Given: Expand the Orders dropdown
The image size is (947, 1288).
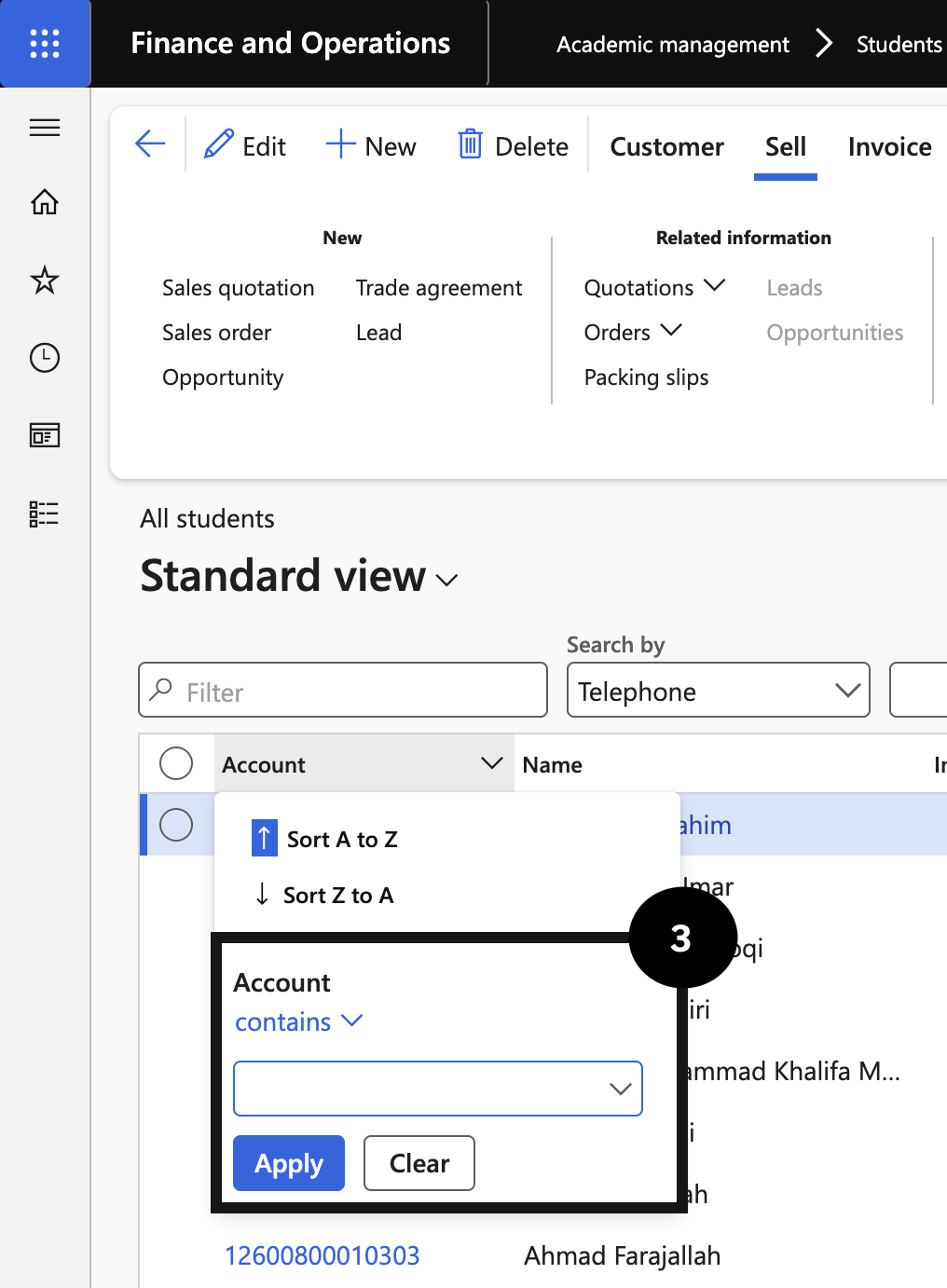Looking at the screenshot, I should 633,332.
